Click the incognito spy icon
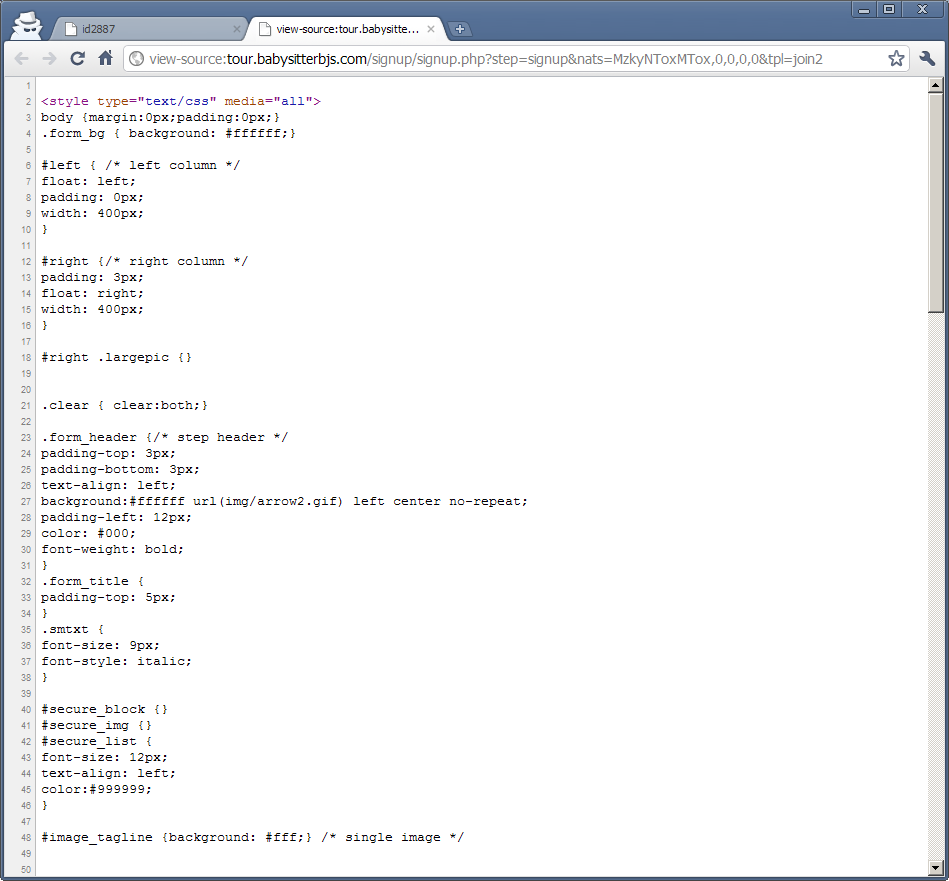 tap(27, 27)
